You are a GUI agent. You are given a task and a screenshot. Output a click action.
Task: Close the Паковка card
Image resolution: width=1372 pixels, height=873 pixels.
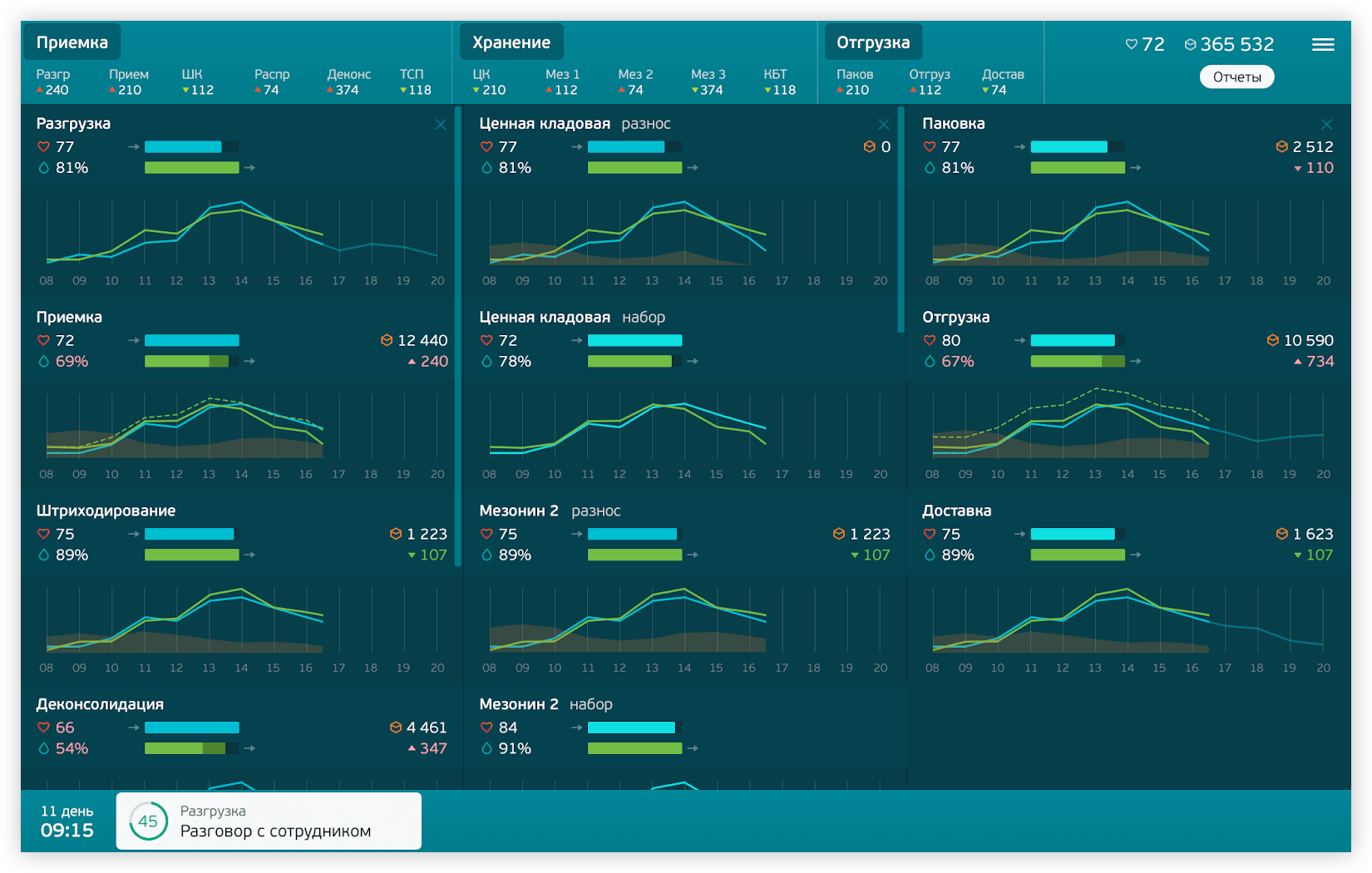click(1327, 124)
